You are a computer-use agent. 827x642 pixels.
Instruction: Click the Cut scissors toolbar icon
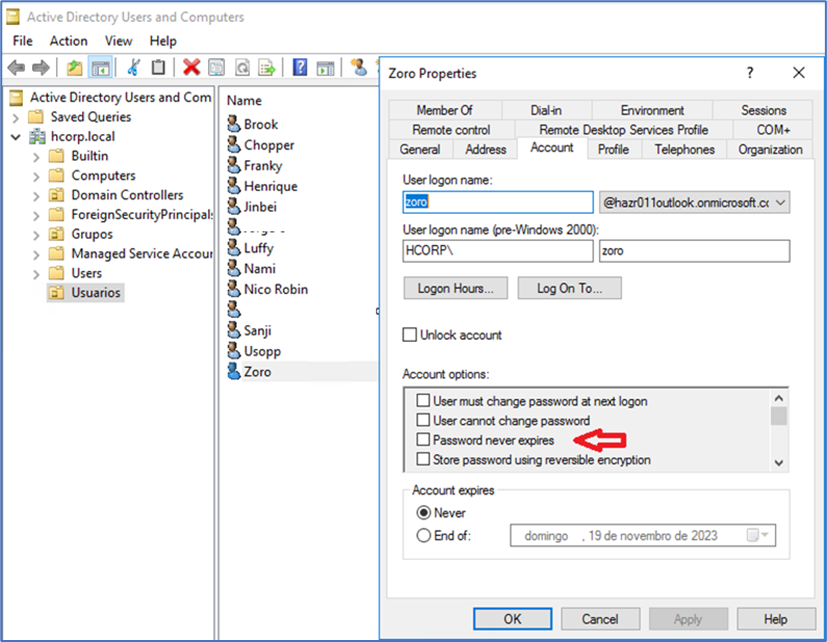pyautogui.click(x=133, y=67)
